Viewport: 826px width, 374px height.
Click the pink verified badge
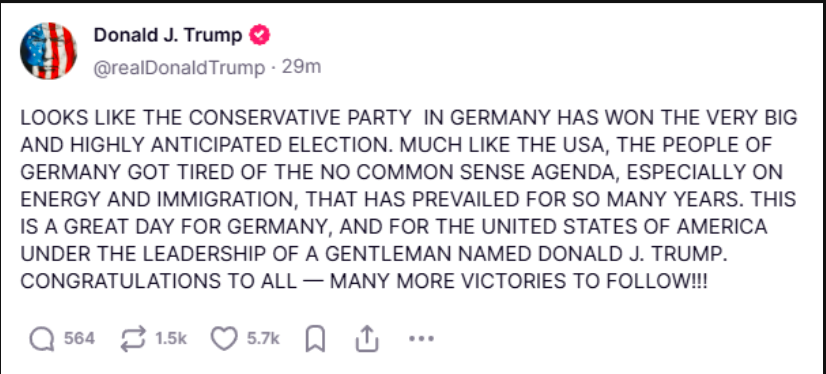(x=259, y=36)
